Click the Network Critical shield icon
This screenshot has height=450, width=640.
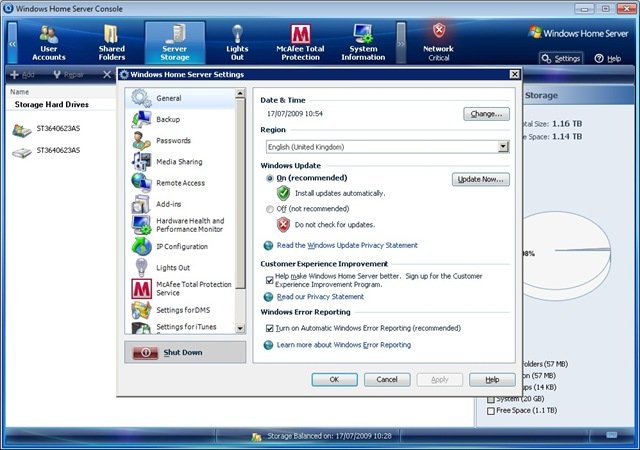point(439,31)
